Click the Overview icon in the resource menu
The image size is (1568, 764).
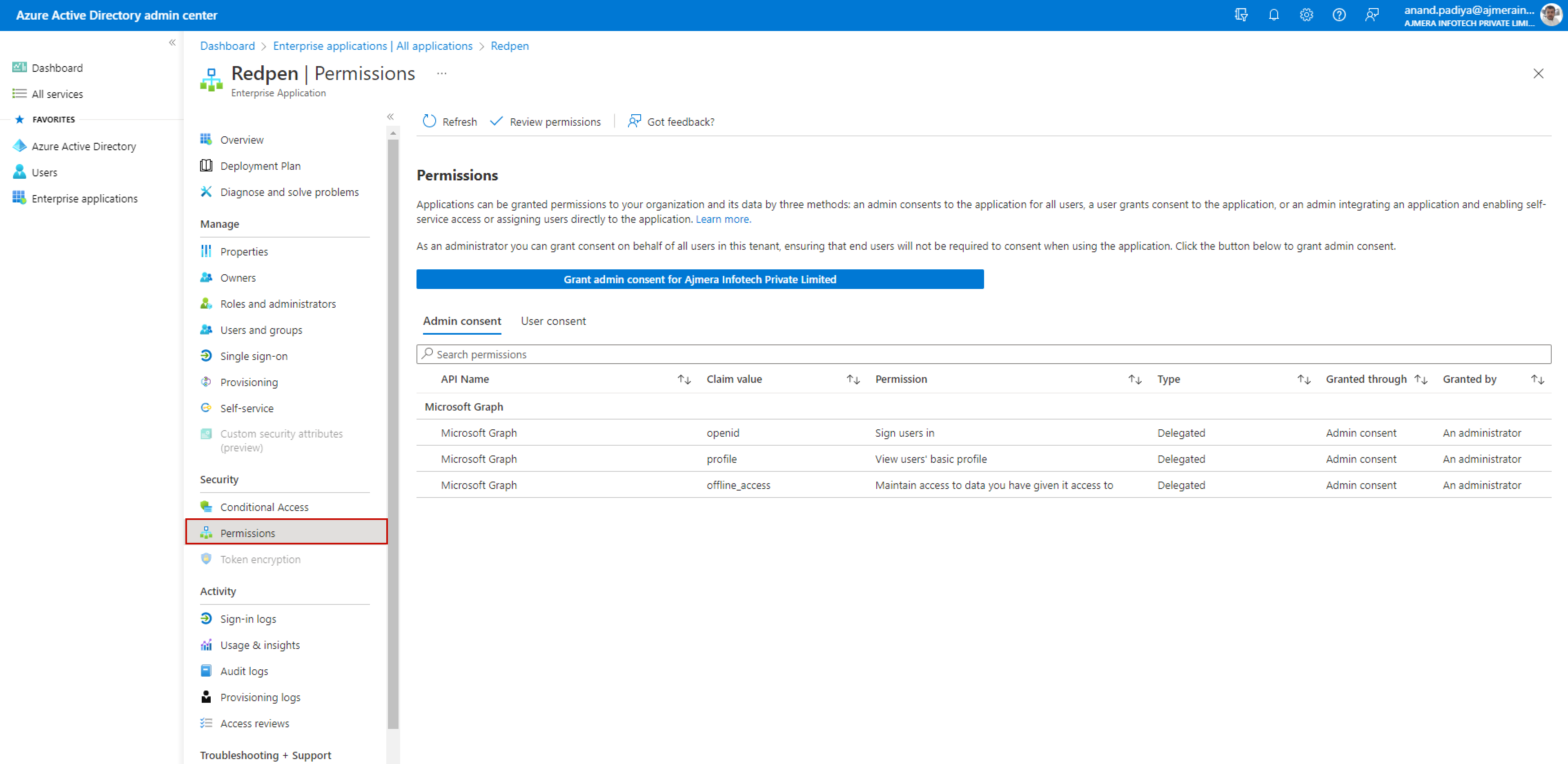click(x=206, y=139)
